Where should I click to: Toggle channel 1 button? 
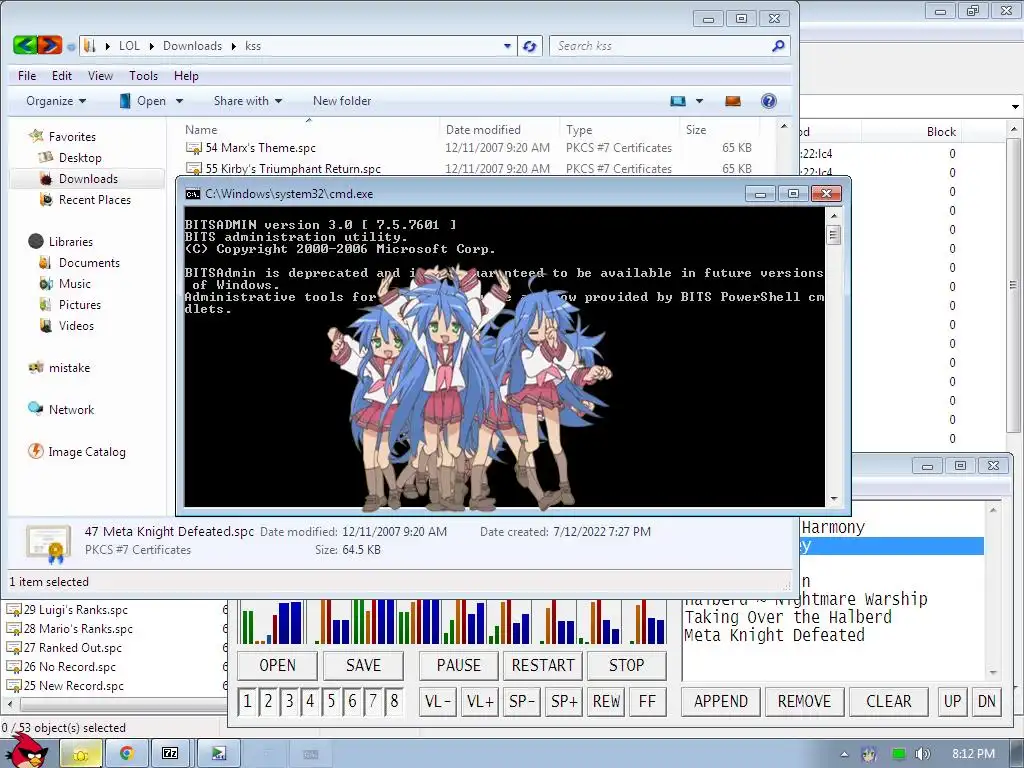tap(247, 701)
